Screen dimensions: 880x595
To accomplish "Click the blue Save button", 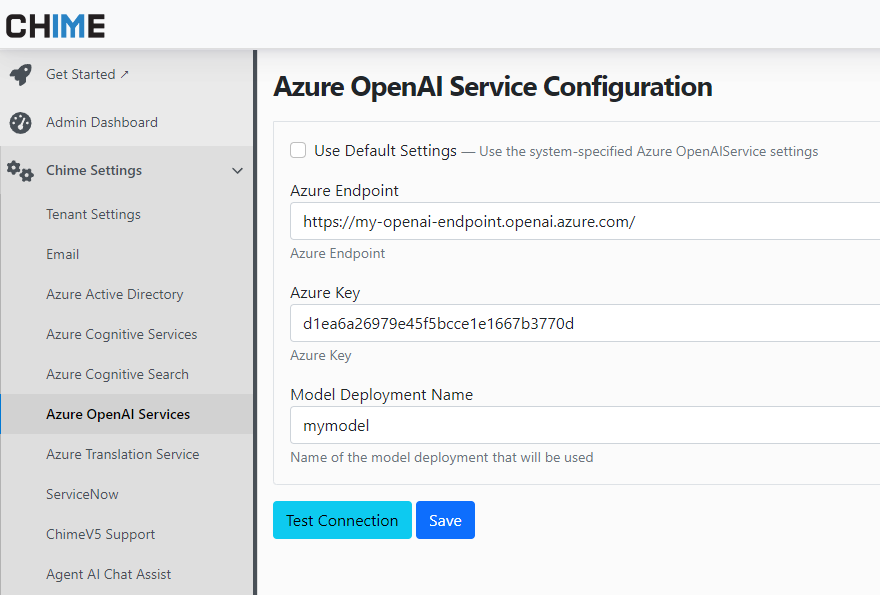I will [x=445, y=520].
